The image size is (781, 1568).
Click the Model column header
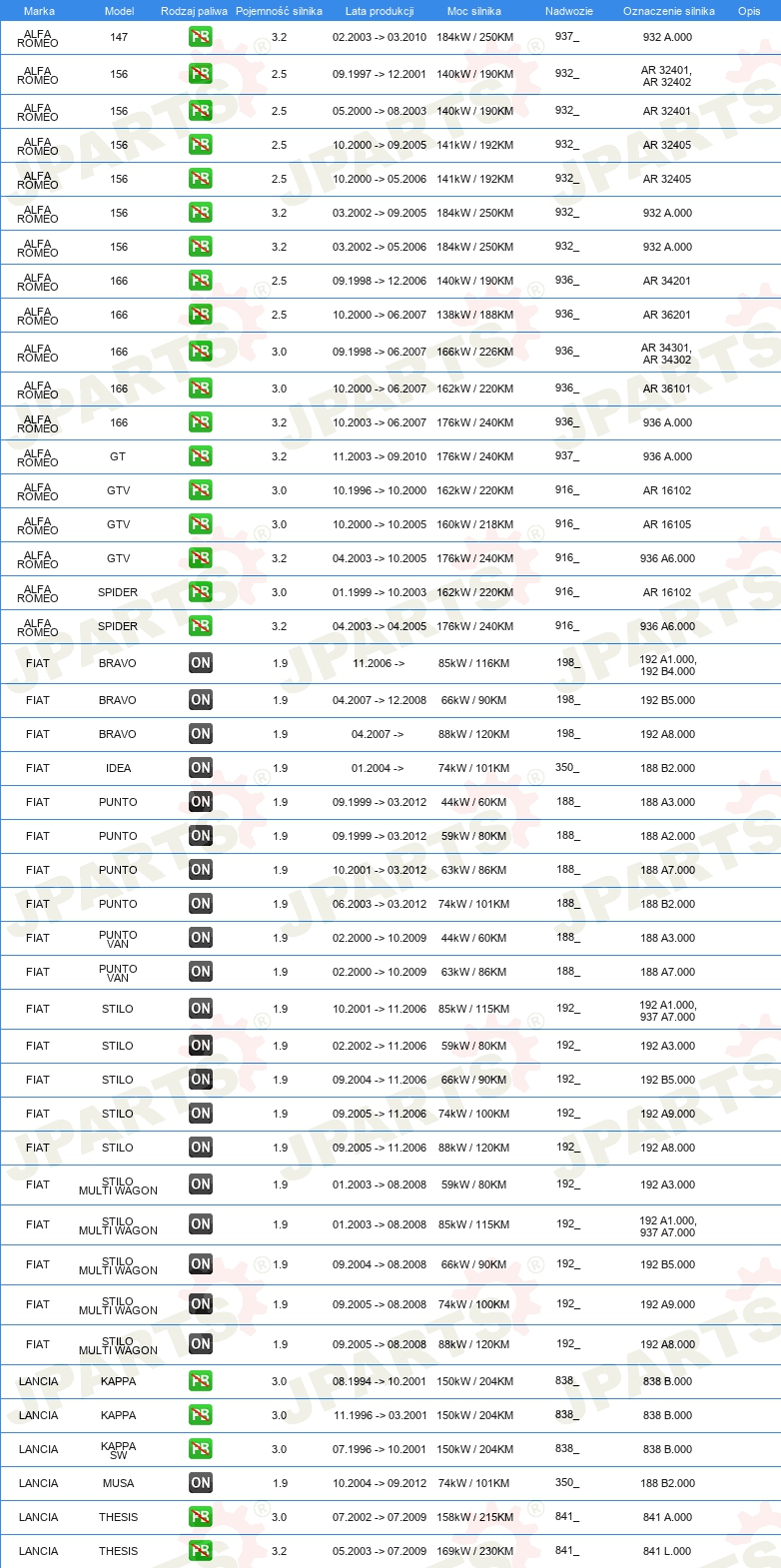[x=119, y=11]
